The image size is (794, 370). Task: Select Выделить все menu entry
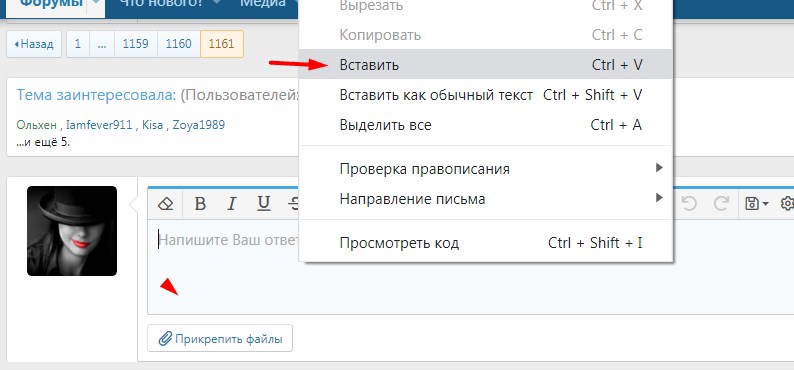pyautogui.click(x=486, y=125)
